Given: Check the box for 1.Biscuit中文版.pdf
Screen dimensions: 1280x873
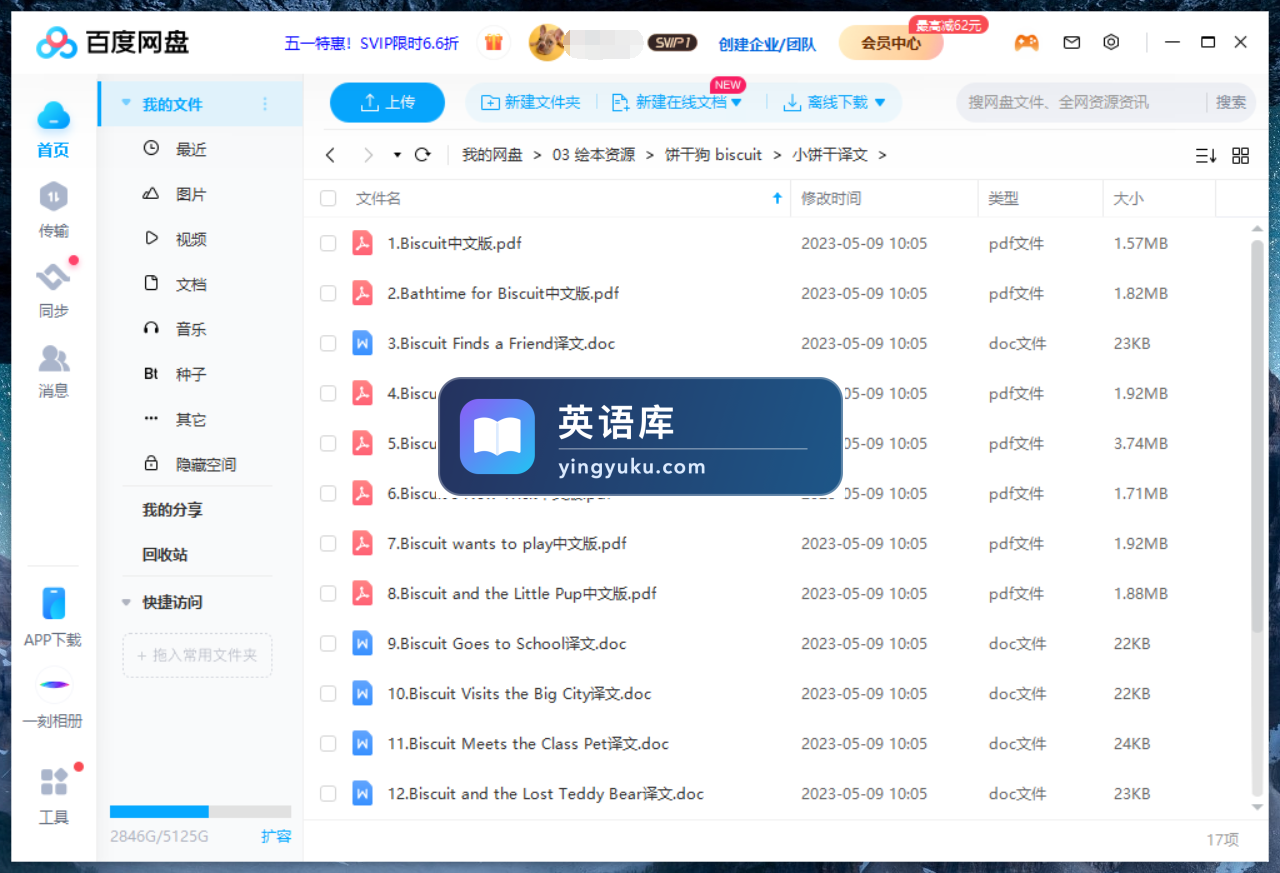Looking at the screenshot, I should click(x=328, y=243).
